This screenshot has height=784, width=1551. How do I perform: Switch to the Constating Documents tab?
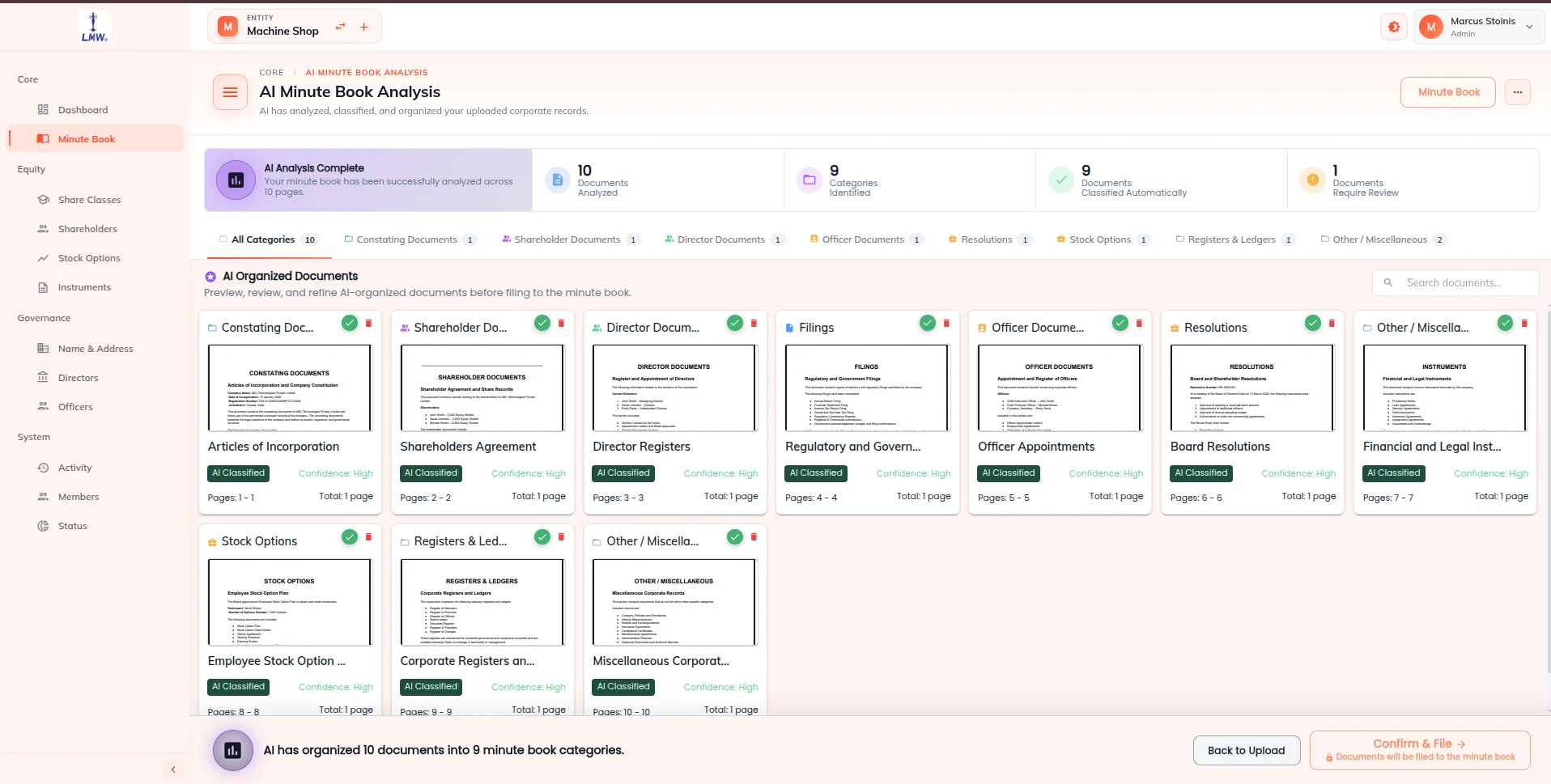pyautogui.click(x=410, y=239)
